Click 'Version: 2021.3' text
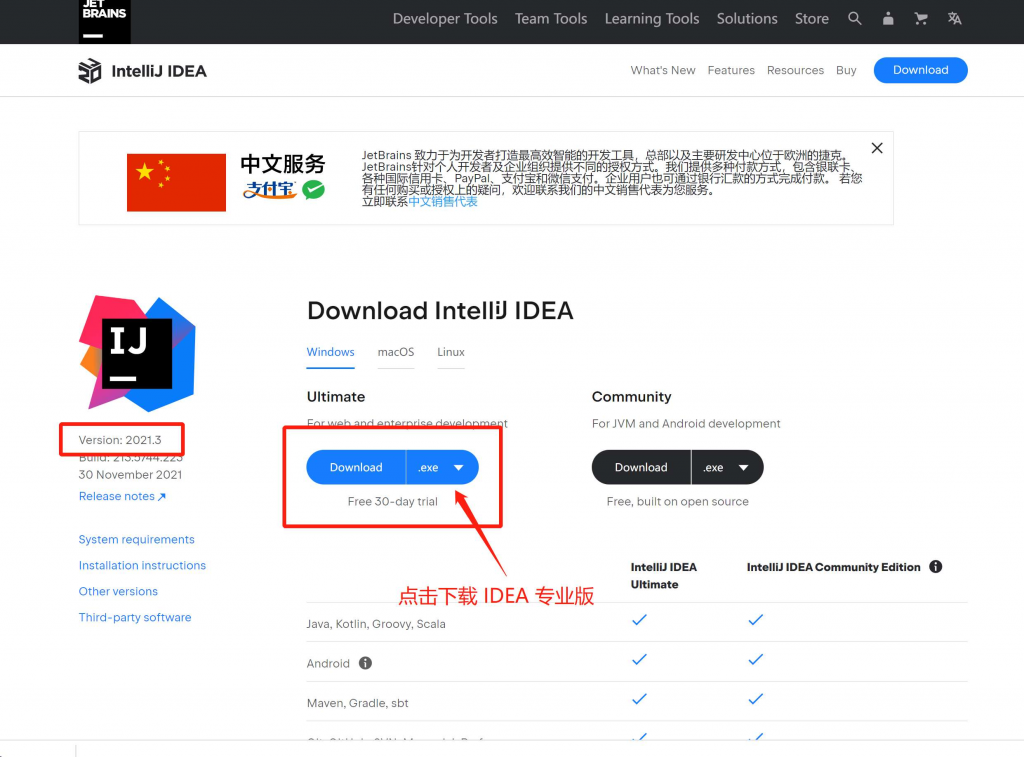Image resolution: width=1024 pixels, height=757 pixels. [120, 440]
